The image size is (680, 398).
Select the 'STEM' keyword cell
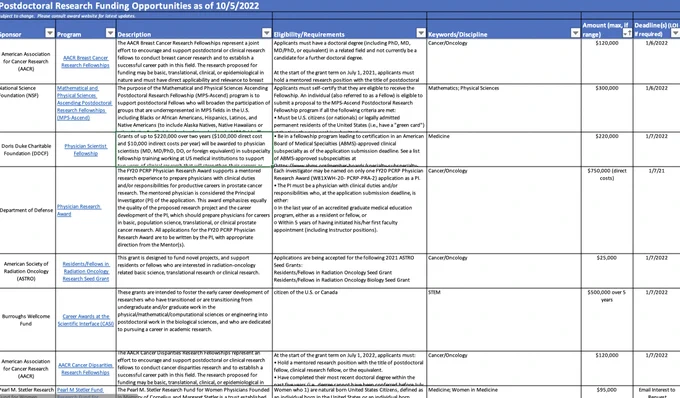click(504, 320)
